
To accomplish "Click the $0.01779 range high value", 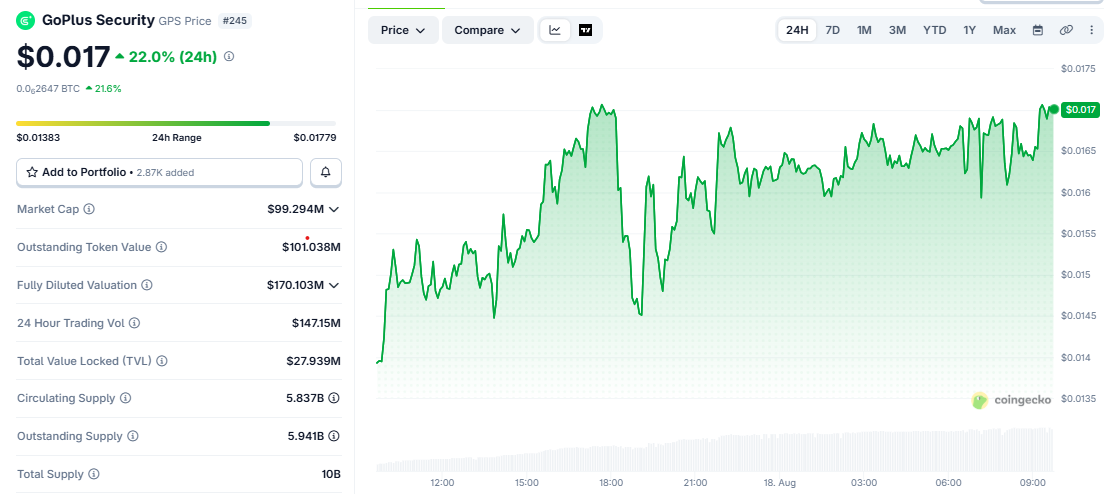I will pyautogui.click(x=315, y=137).
